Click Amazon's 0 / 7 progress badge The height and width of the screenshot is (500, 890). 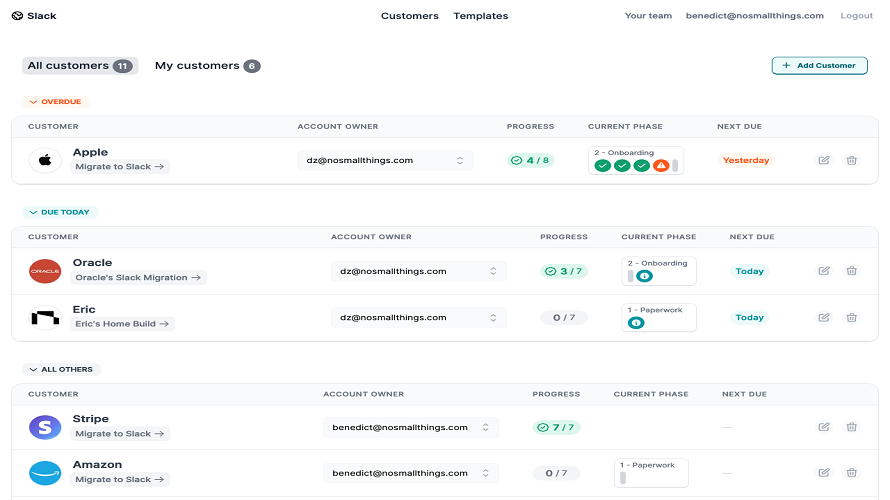pyautogui.click(x=556, y=473)
